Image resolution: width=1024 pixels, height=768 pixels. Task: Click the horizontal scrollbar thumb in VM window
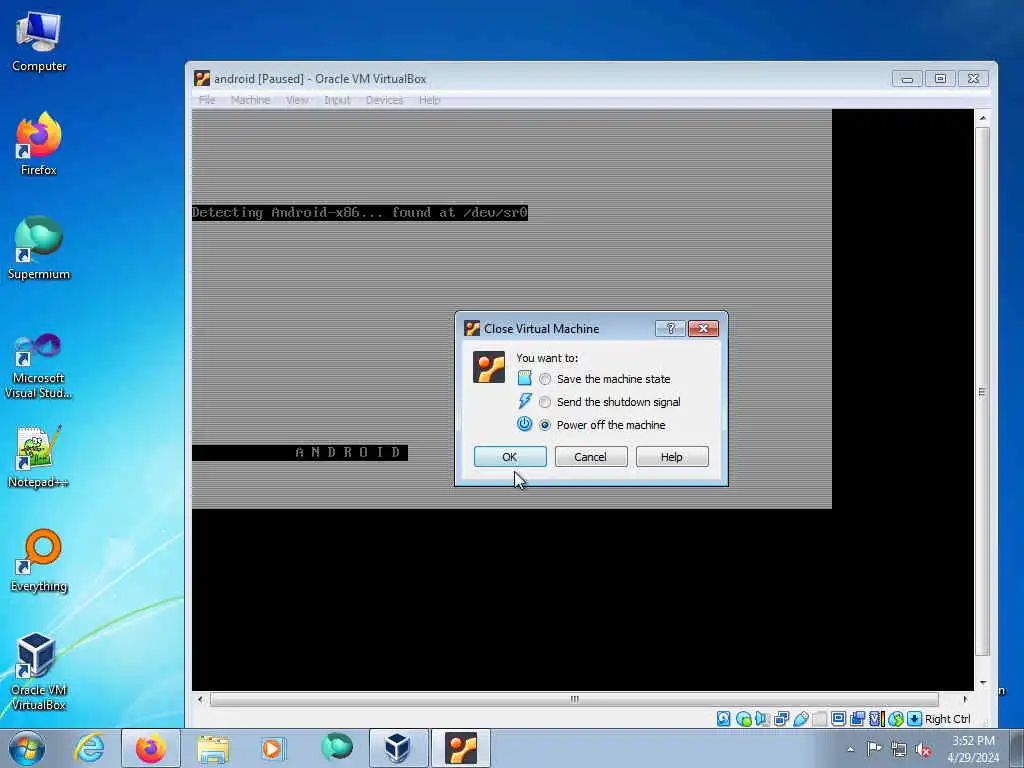click(x=574, y=699)
